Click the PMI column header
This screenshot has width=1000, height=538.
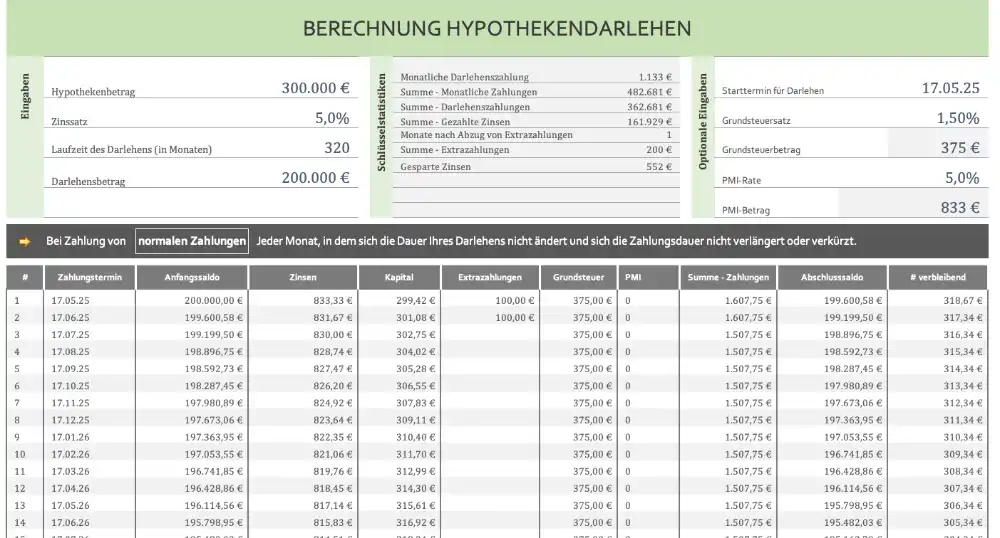(648, 277)
